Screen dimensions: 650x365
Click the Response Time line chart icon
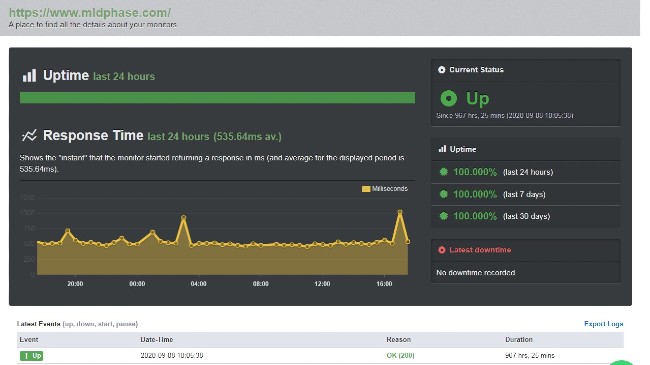29,135
